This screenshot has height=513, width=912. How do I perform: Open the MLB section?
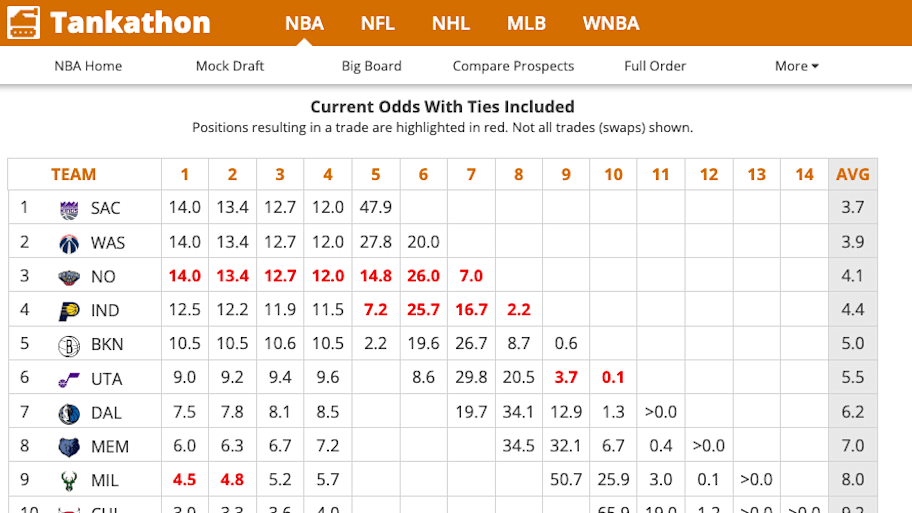coord(526,23)
